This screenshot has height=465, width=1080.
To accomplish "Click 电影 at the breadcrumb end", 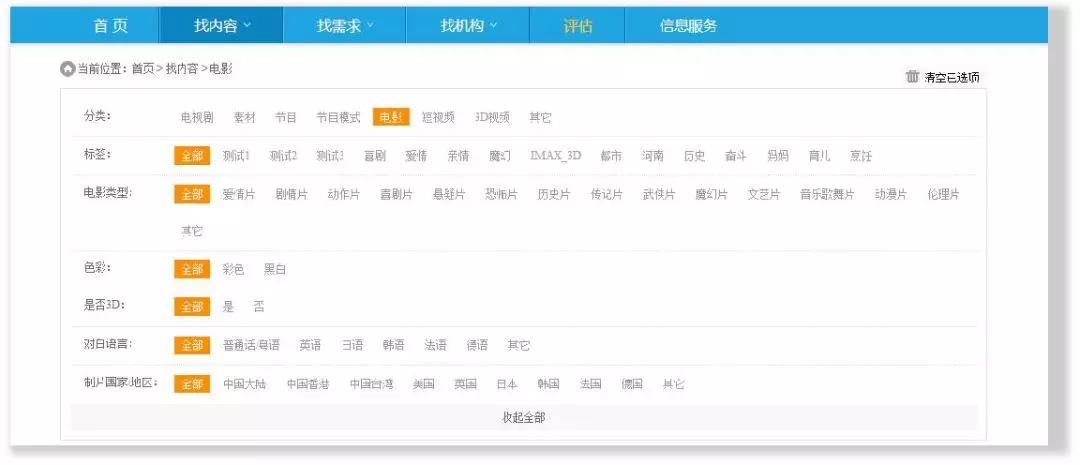I will tap(220, 69).
